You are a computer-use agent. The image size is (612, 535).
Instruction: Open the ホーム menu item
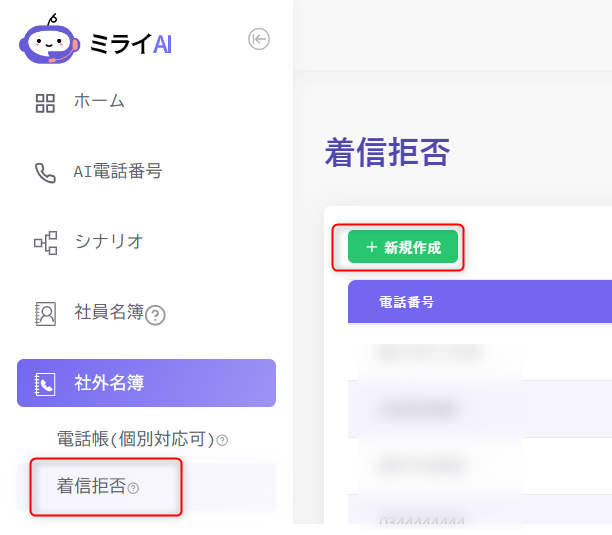click(99, 101)
